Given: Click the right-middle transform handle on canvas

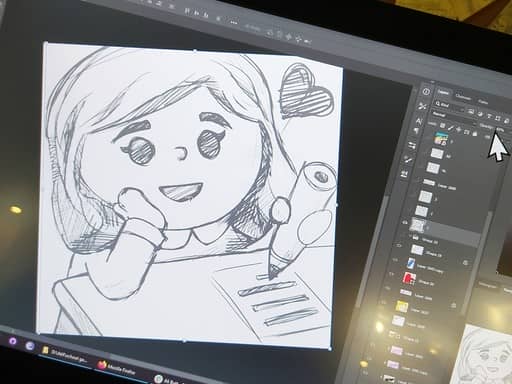Looking at the screenshot, I should (337, 205).
